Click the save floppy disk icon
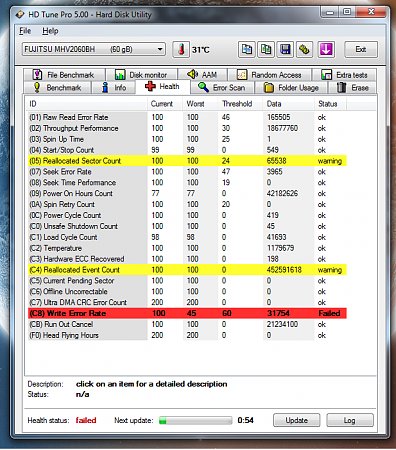 tap(285, 50)
